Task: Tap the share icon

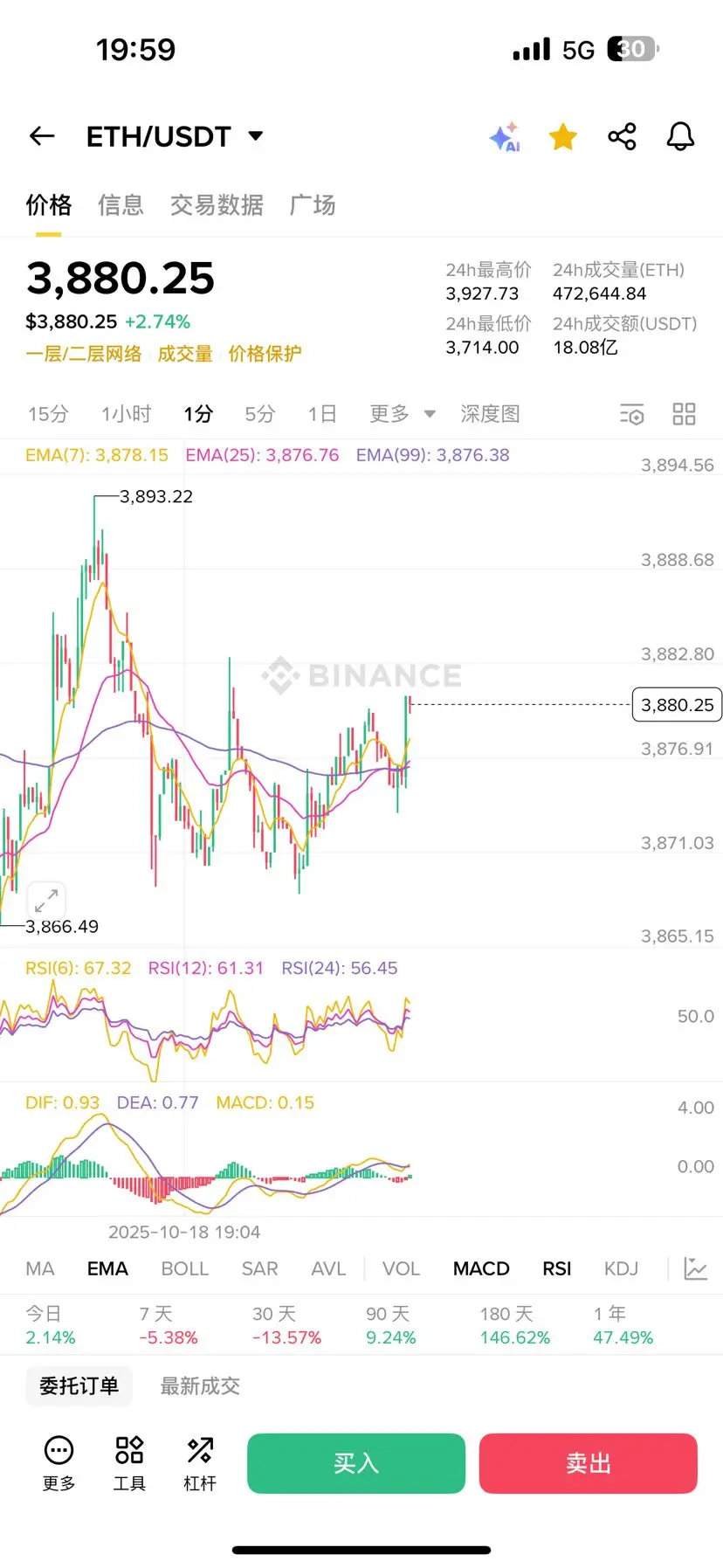Action: 622,136
